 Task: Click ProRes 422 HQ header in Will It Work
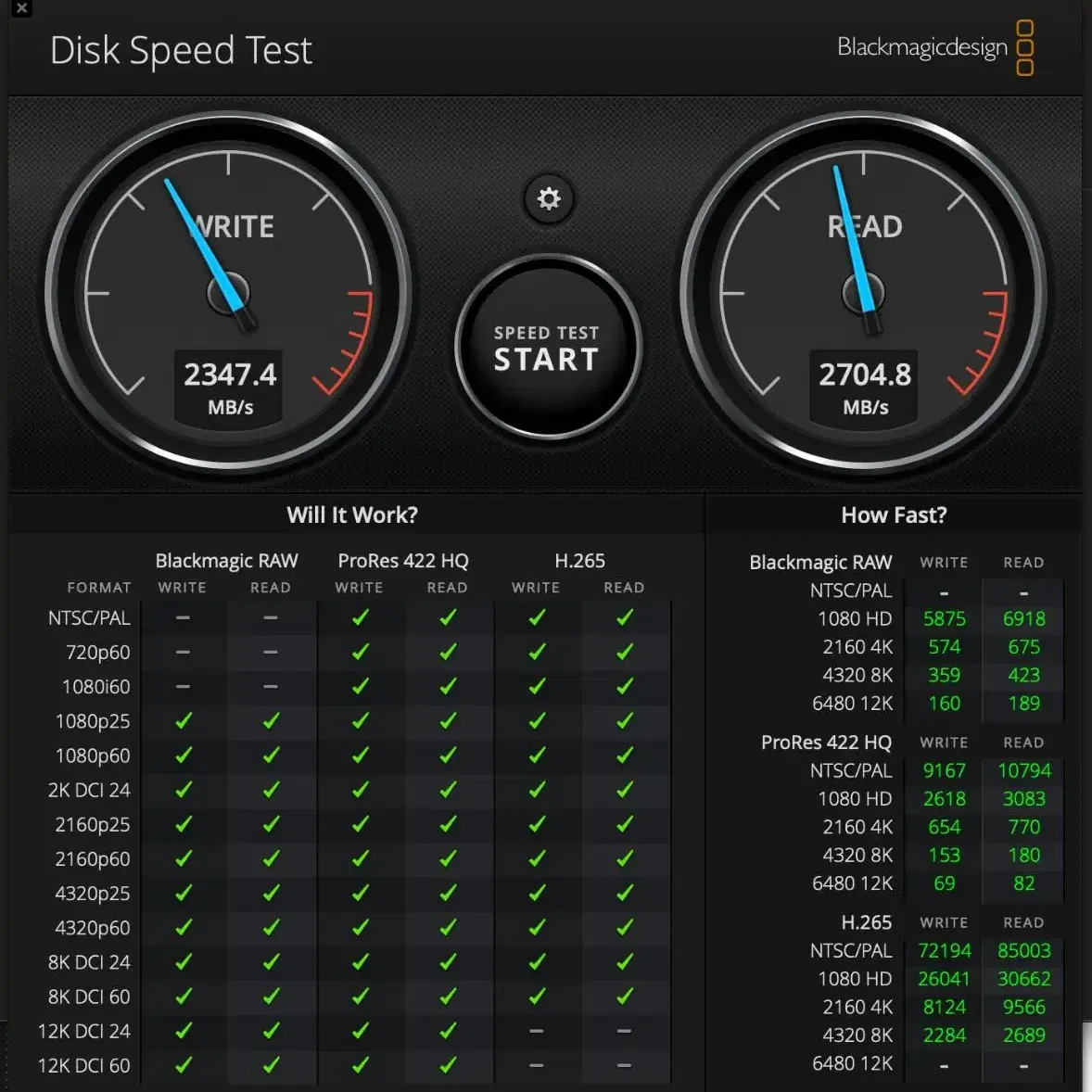tap(403, 561)
